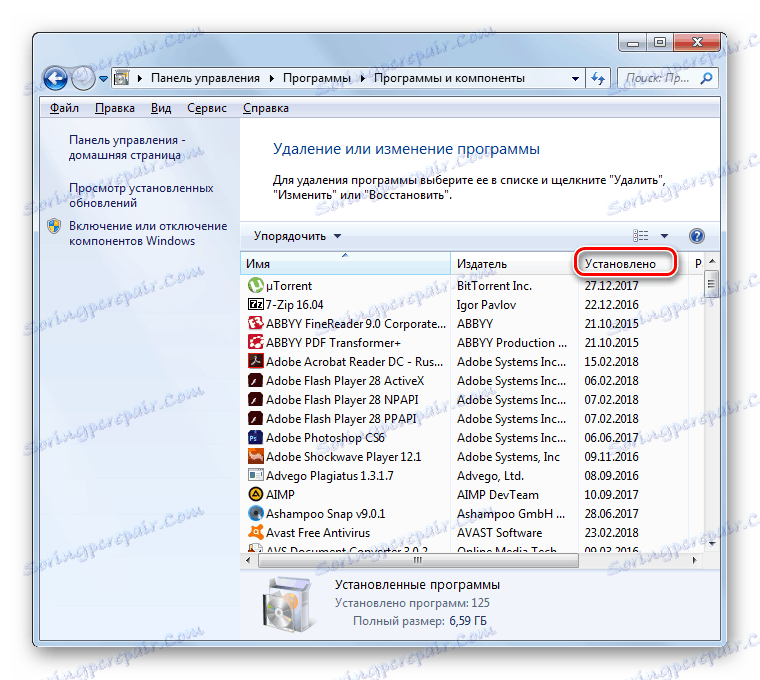The height and width of the screenshot is (680, 760).
Task: Expand arrow after Программы breadcrumb
Action: click(362, 79)
